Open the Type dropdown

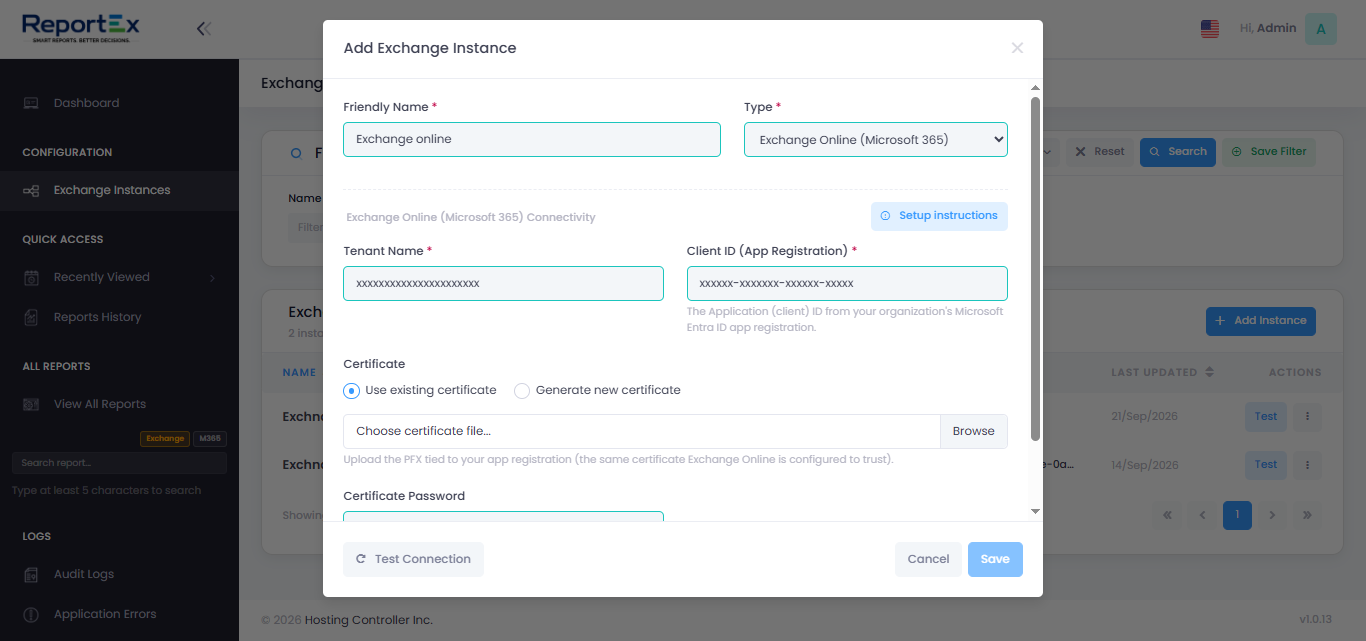(875, 140)
